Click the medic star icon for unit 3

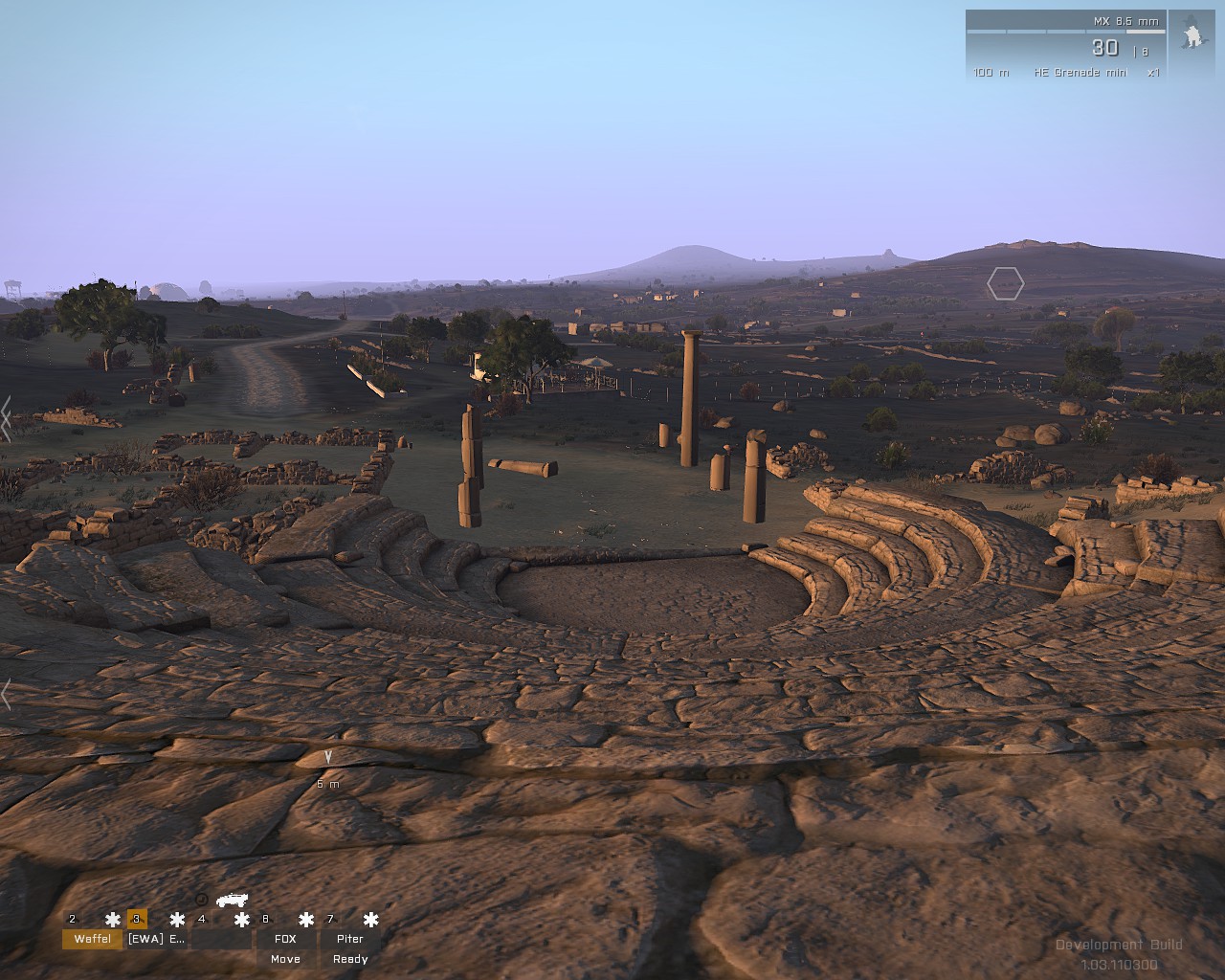point(177,920)
